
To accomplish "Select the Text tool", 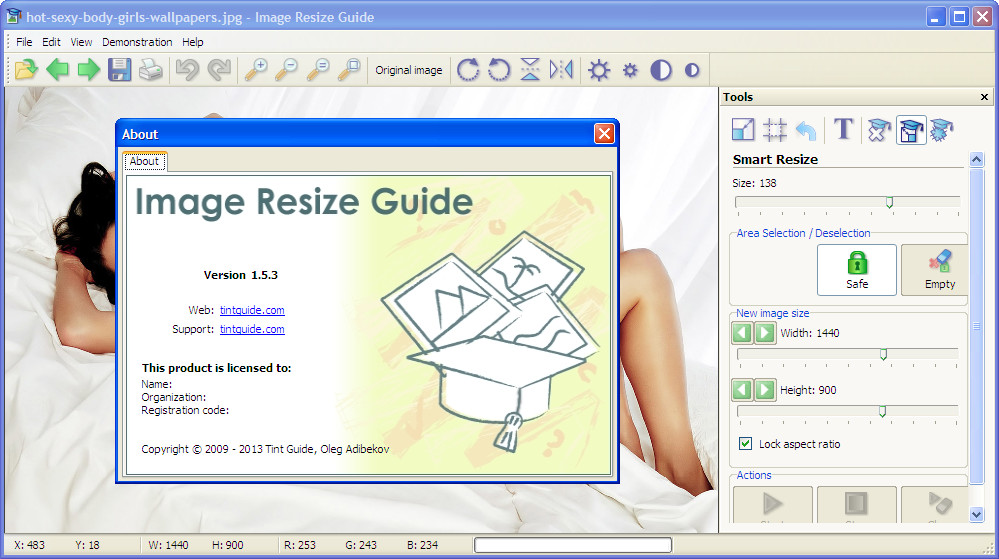I will click(x=844, y=129).
